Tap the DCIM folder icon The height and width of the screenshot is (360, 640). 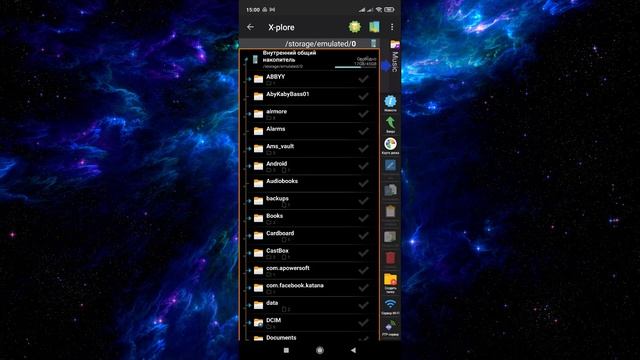coord(258,322)
